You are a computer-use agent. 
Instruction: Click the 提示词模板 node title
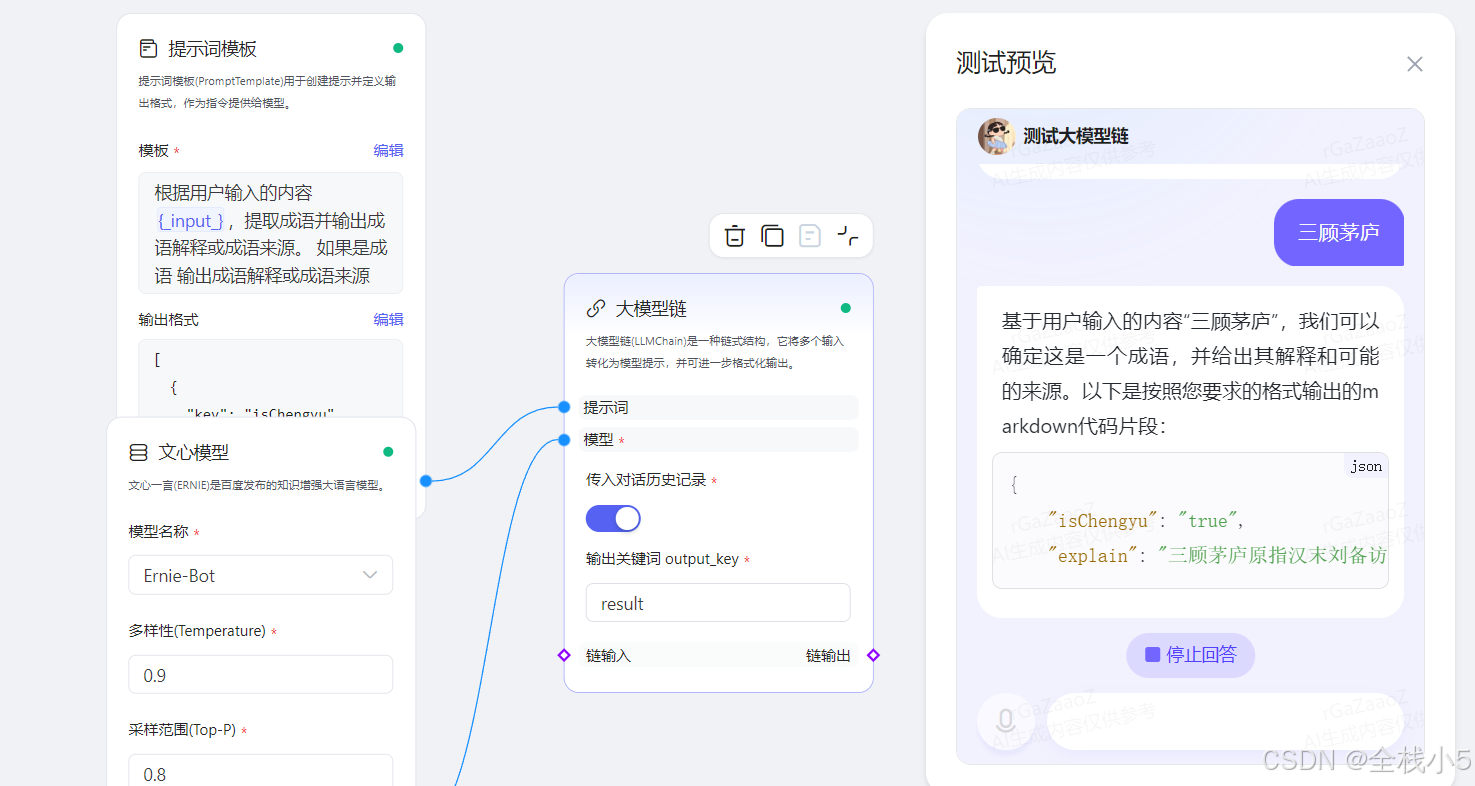[212, 48]
